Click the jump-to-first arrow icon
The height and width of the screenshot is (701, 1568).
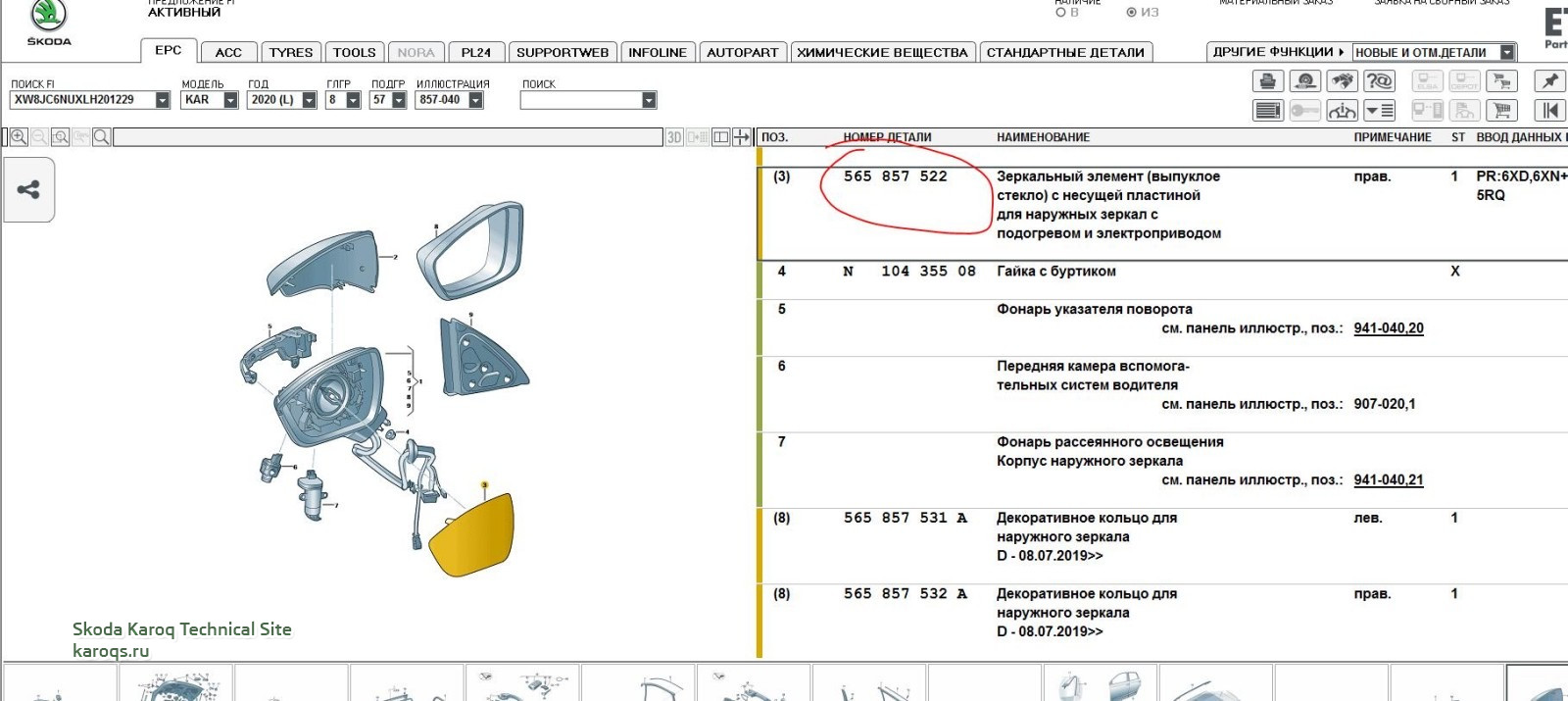(1549, 111)
